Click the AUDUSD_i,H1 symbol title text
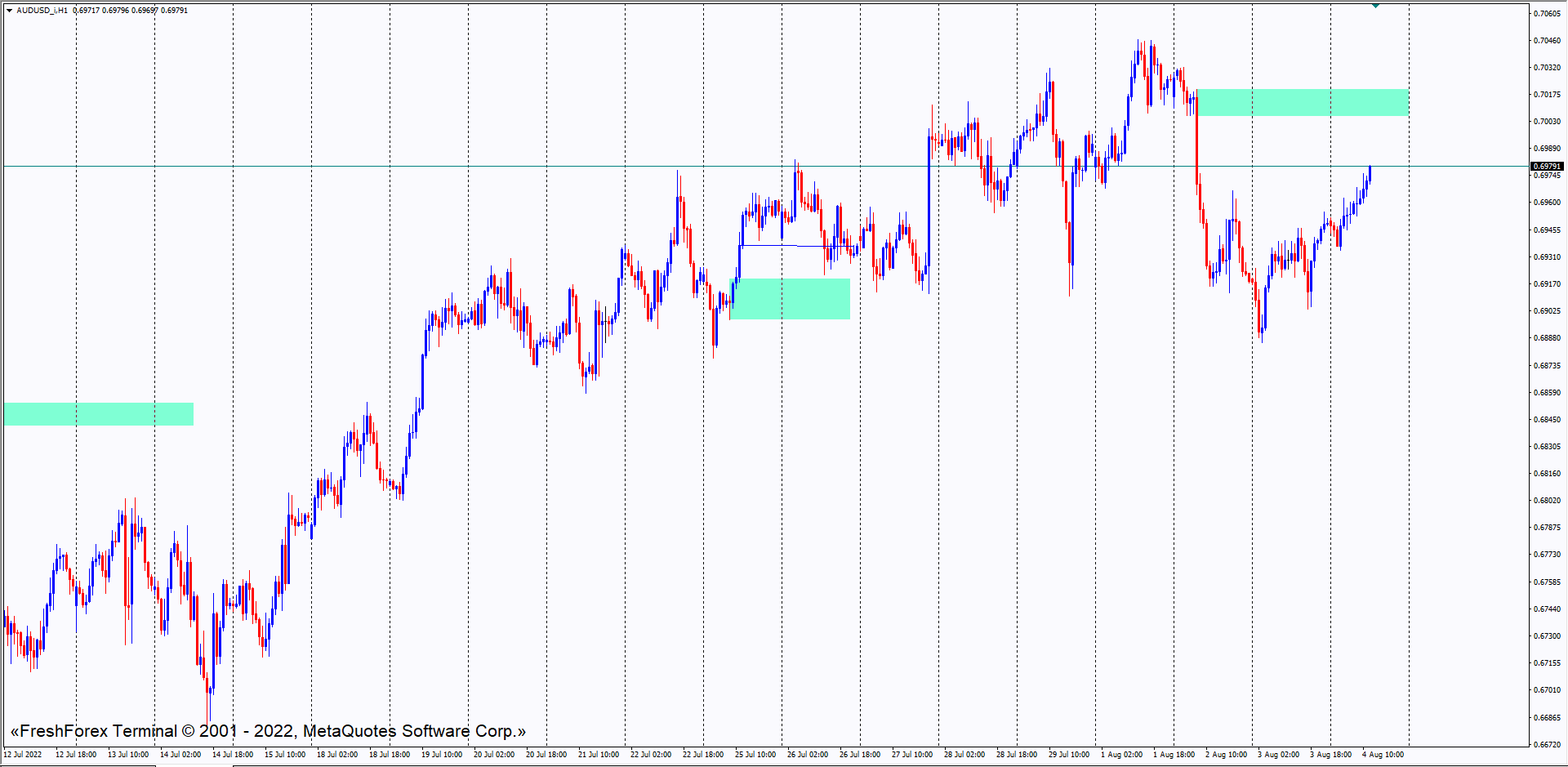The image size is (1568, 767). point(42,11)
